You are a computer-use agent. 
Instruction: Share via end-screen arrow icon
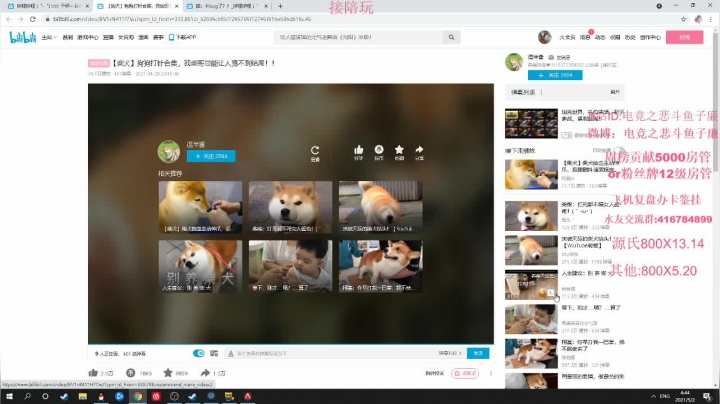click(x=419, y=152)
